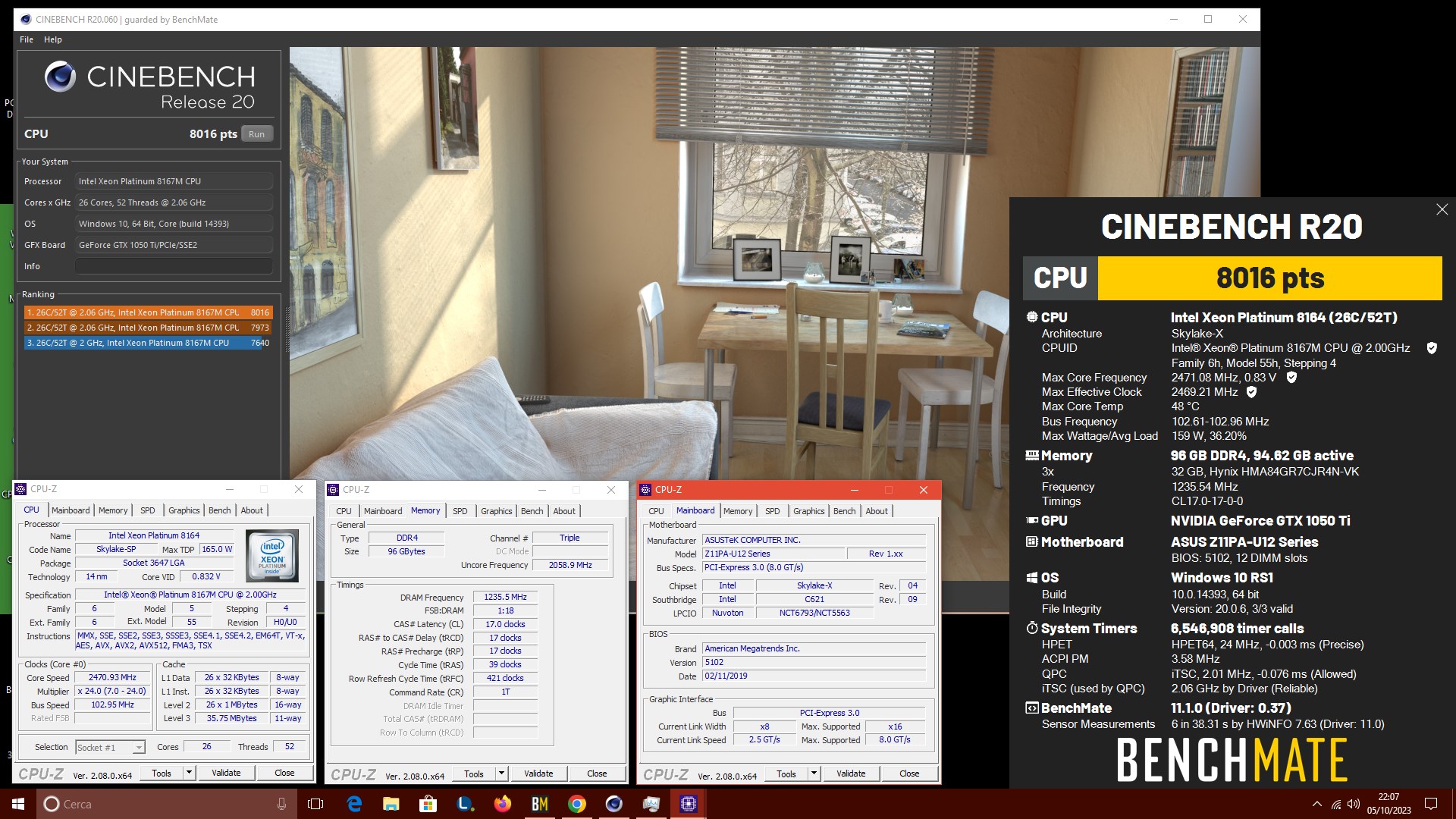1456x819 pixels.
Task: Click Close button in the right CPU-Z window
Action: pos(909,773)
